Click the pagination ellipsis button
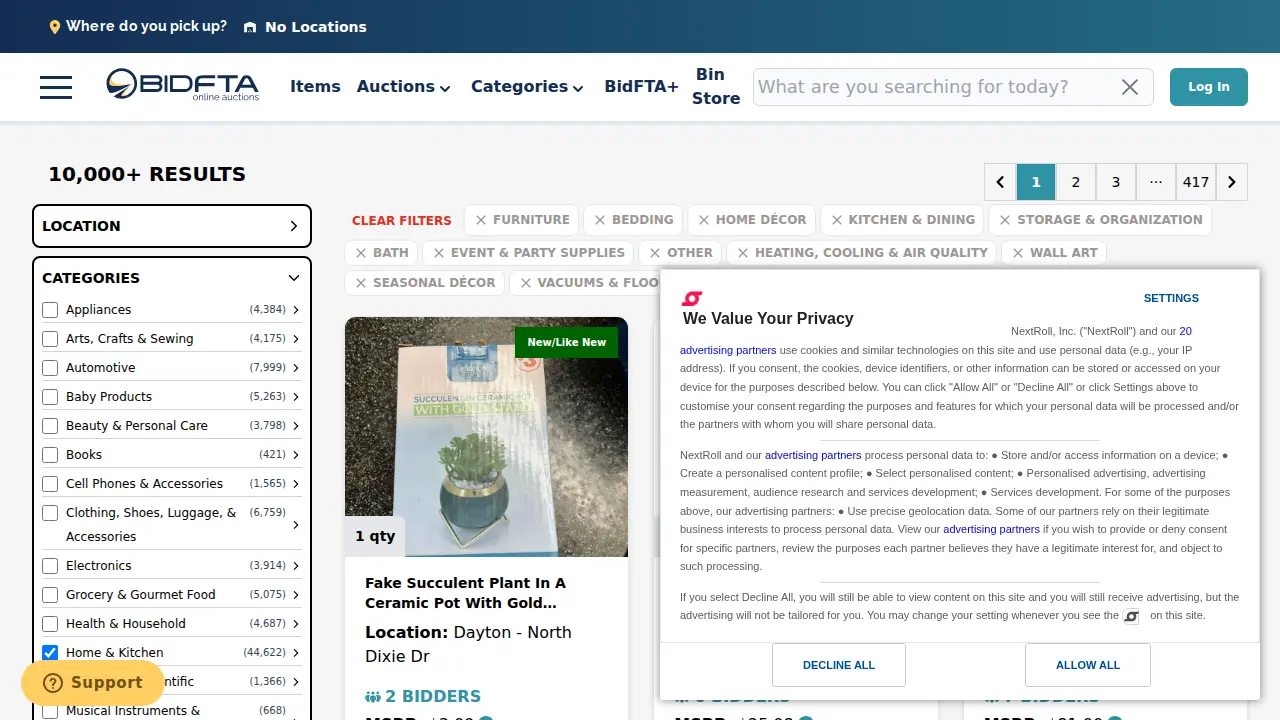This screenshot has height=720, width=1280. tap(1156, 182)
